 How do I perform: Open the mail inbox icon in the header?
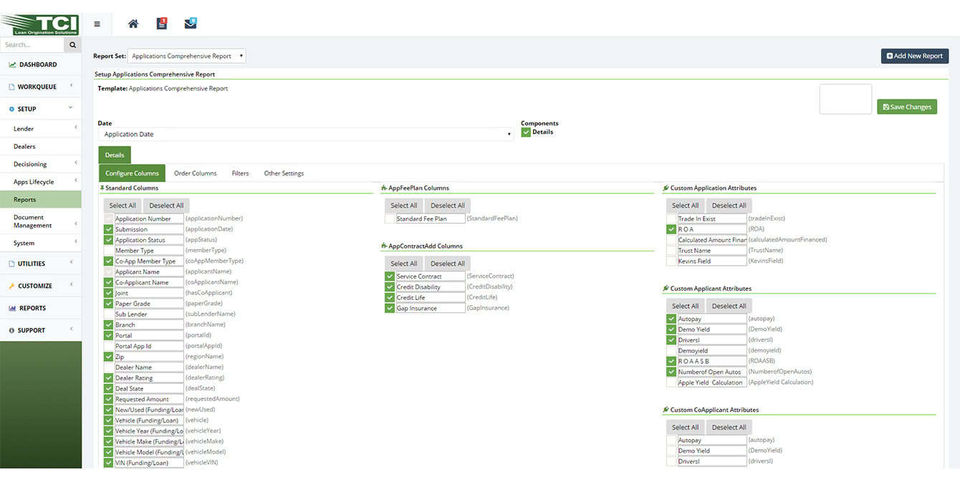(x=190, y=23)
